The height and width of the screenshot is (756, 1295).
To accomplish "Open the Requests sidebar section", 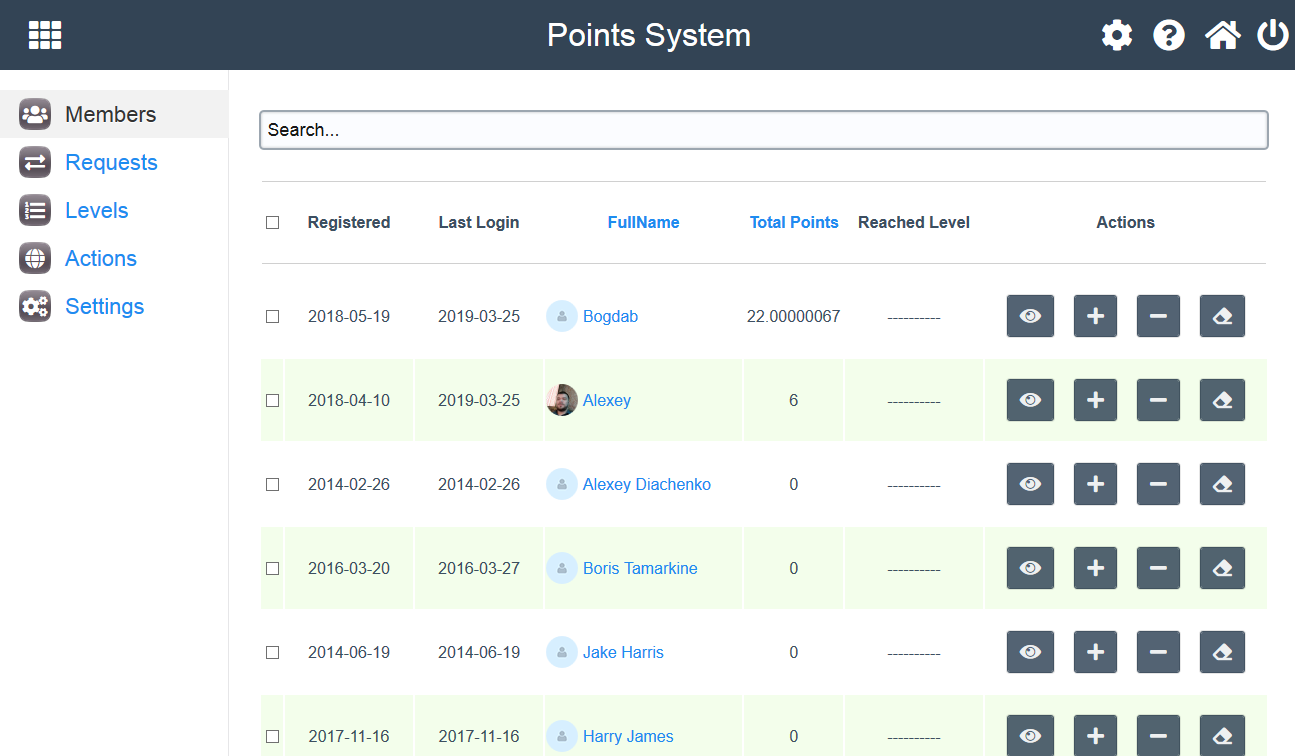I will tap(111, 162).
